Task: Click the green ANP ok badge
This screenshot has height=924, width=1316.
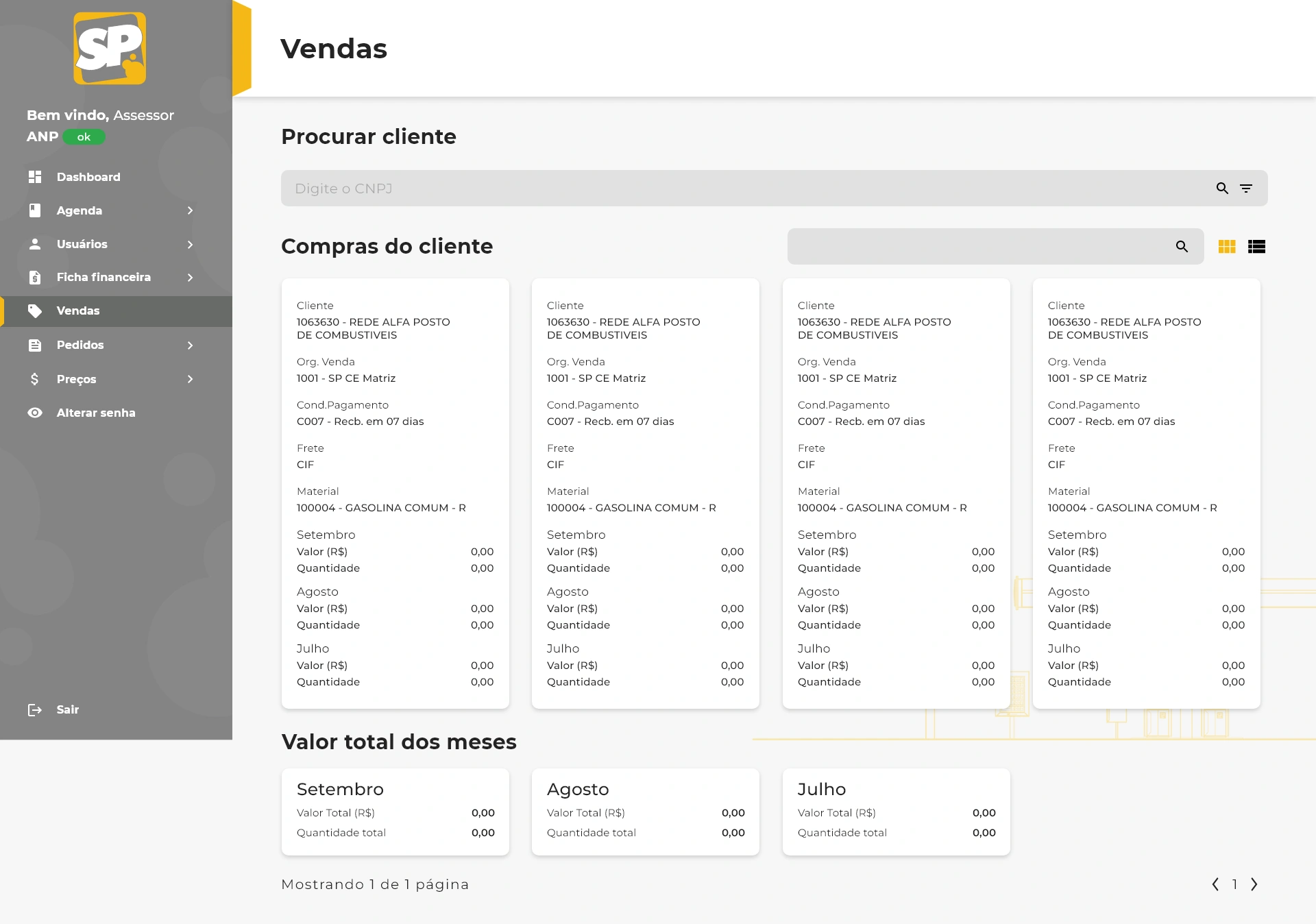Action: (x=84, y=137)
